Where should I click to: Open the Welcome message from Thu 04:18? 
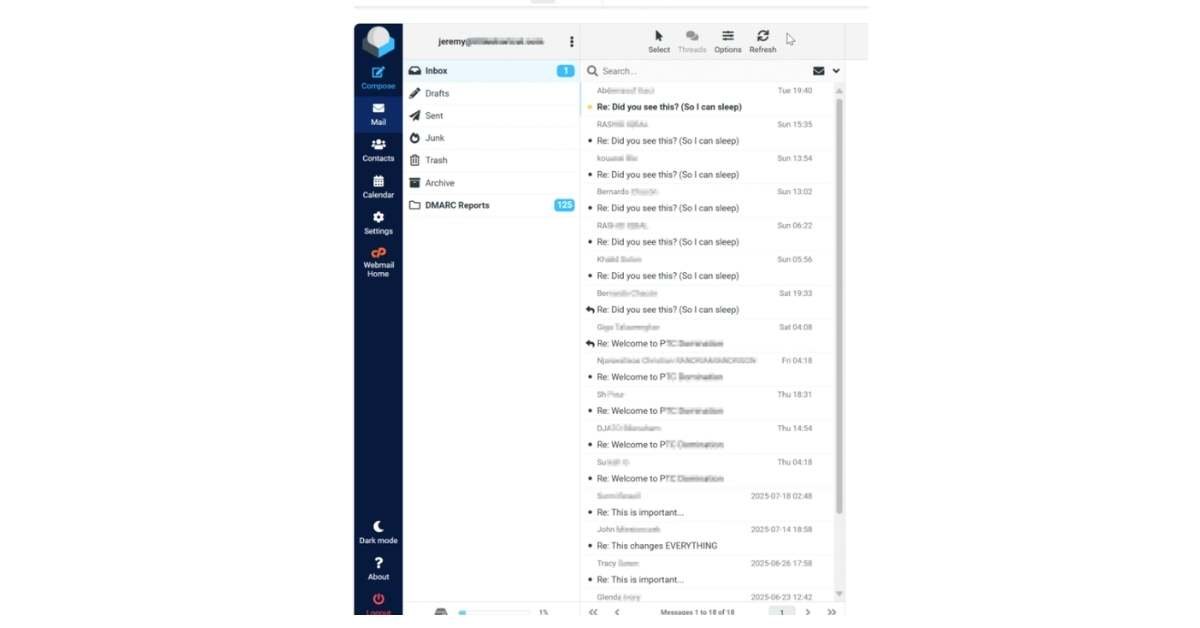pos(705,470)
